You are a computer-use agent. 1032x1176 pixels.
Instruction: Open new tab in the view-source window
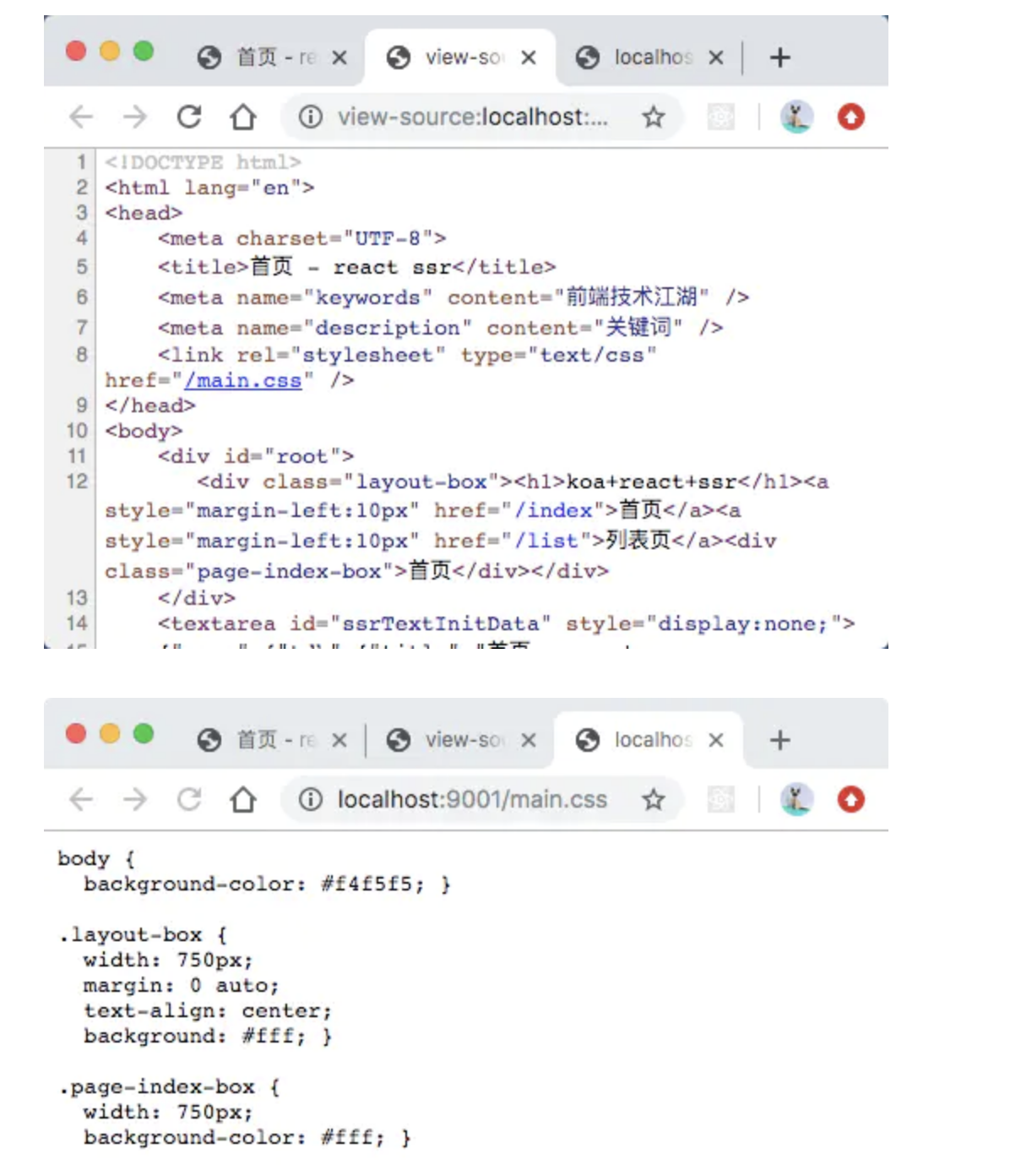point(780,57)
